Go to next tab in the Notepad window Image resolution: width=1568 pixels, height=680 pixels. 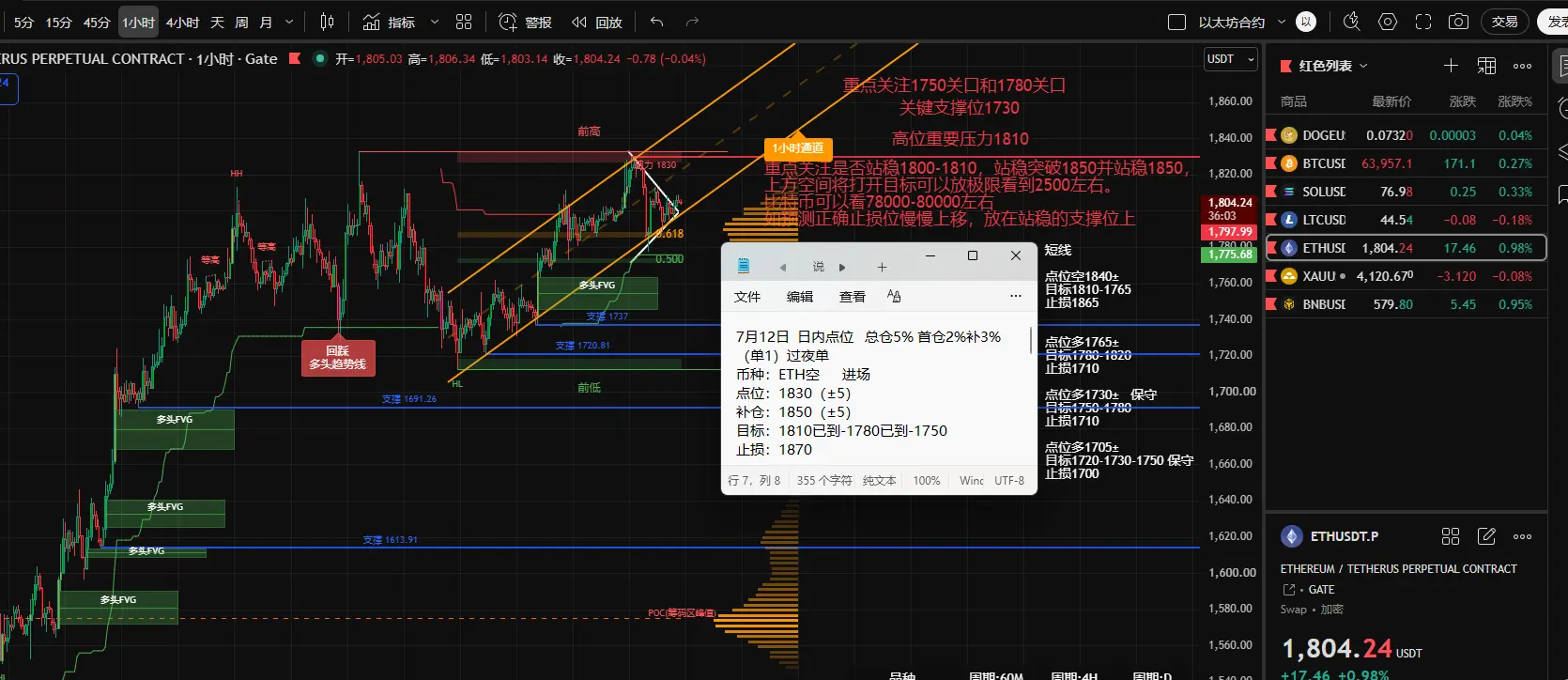coord(842,268)
